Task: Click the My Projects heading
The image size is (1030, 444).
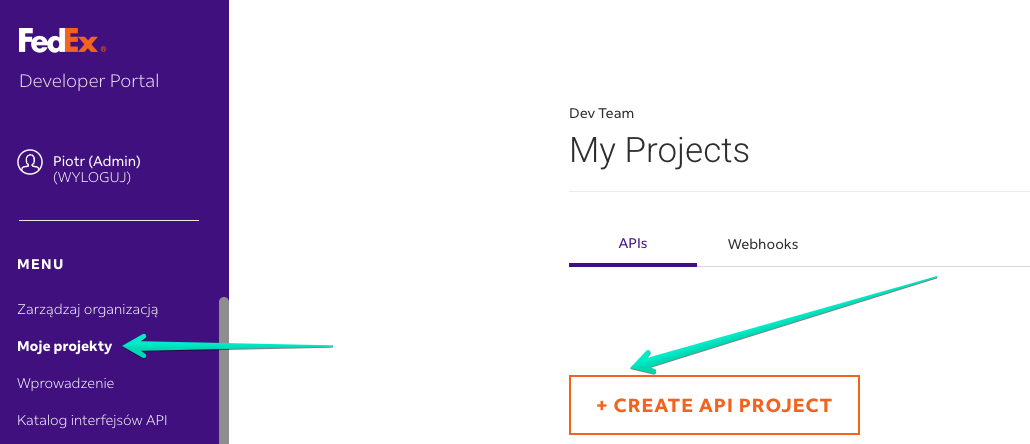Action: click(x=659, y=150)
